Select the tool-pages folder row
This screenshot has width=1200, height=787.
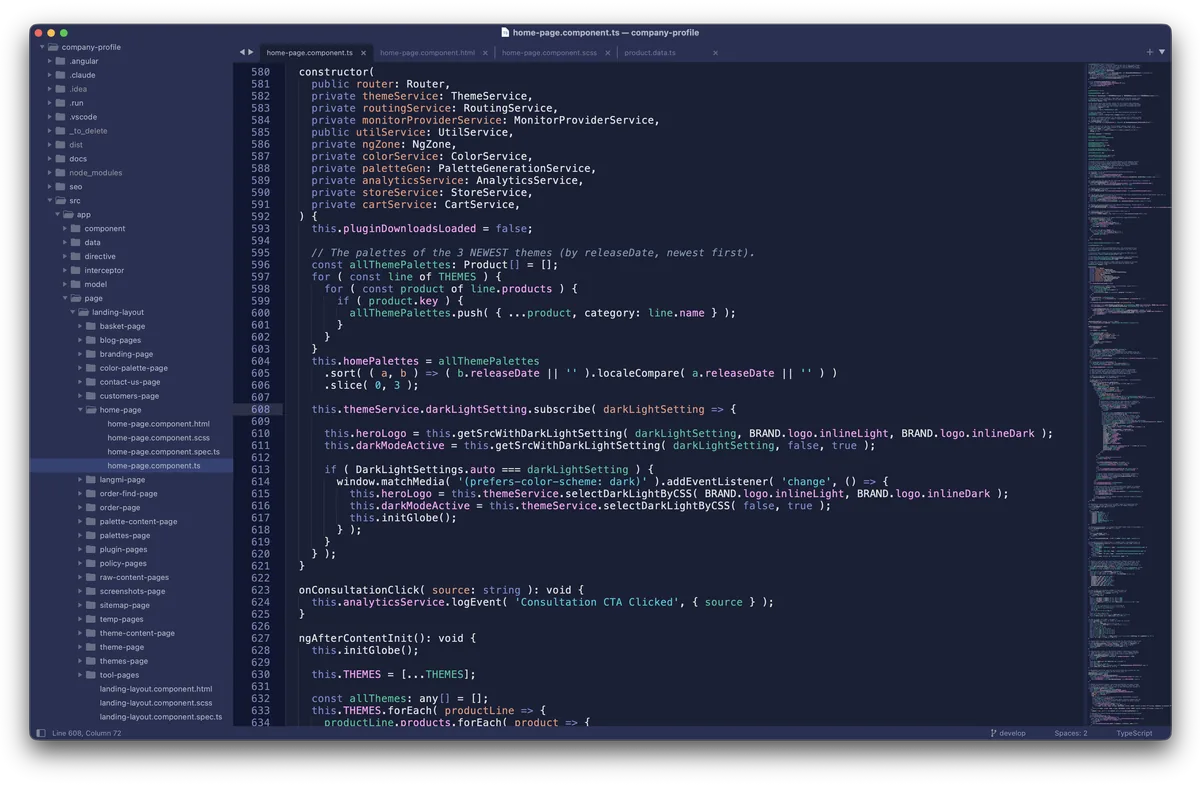tap(131, 675)
